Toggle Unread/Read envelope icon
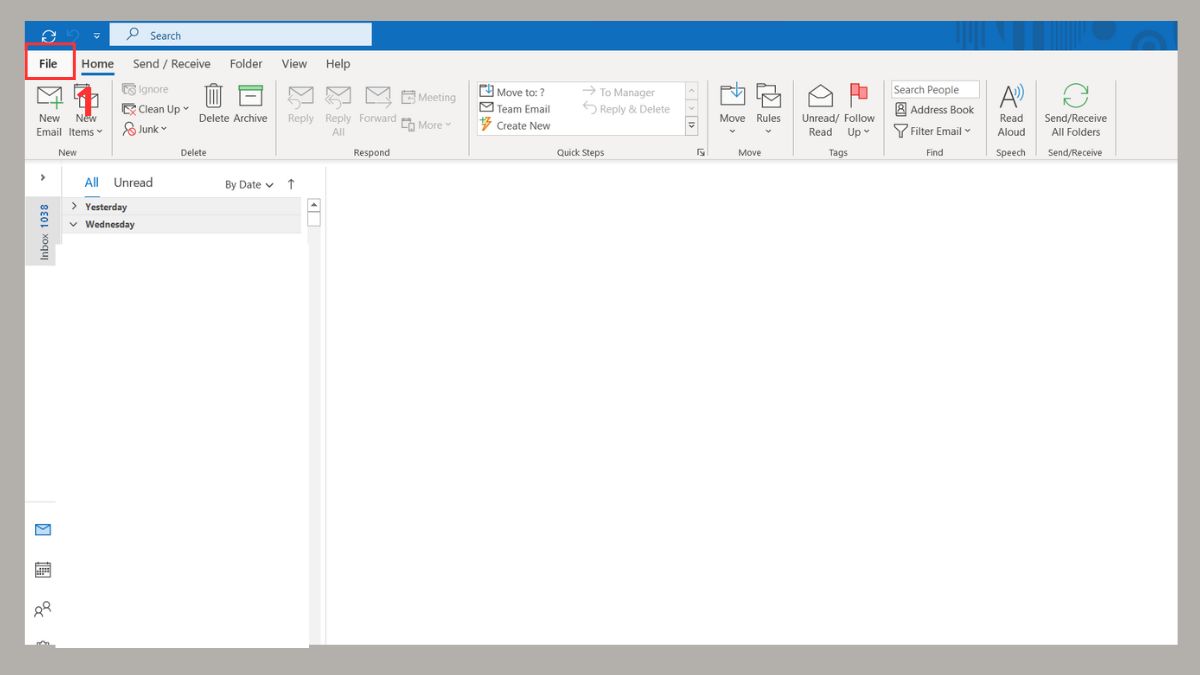Viewport: 1200px width, 675px height. pyautogui.click(x=820, y=98)
